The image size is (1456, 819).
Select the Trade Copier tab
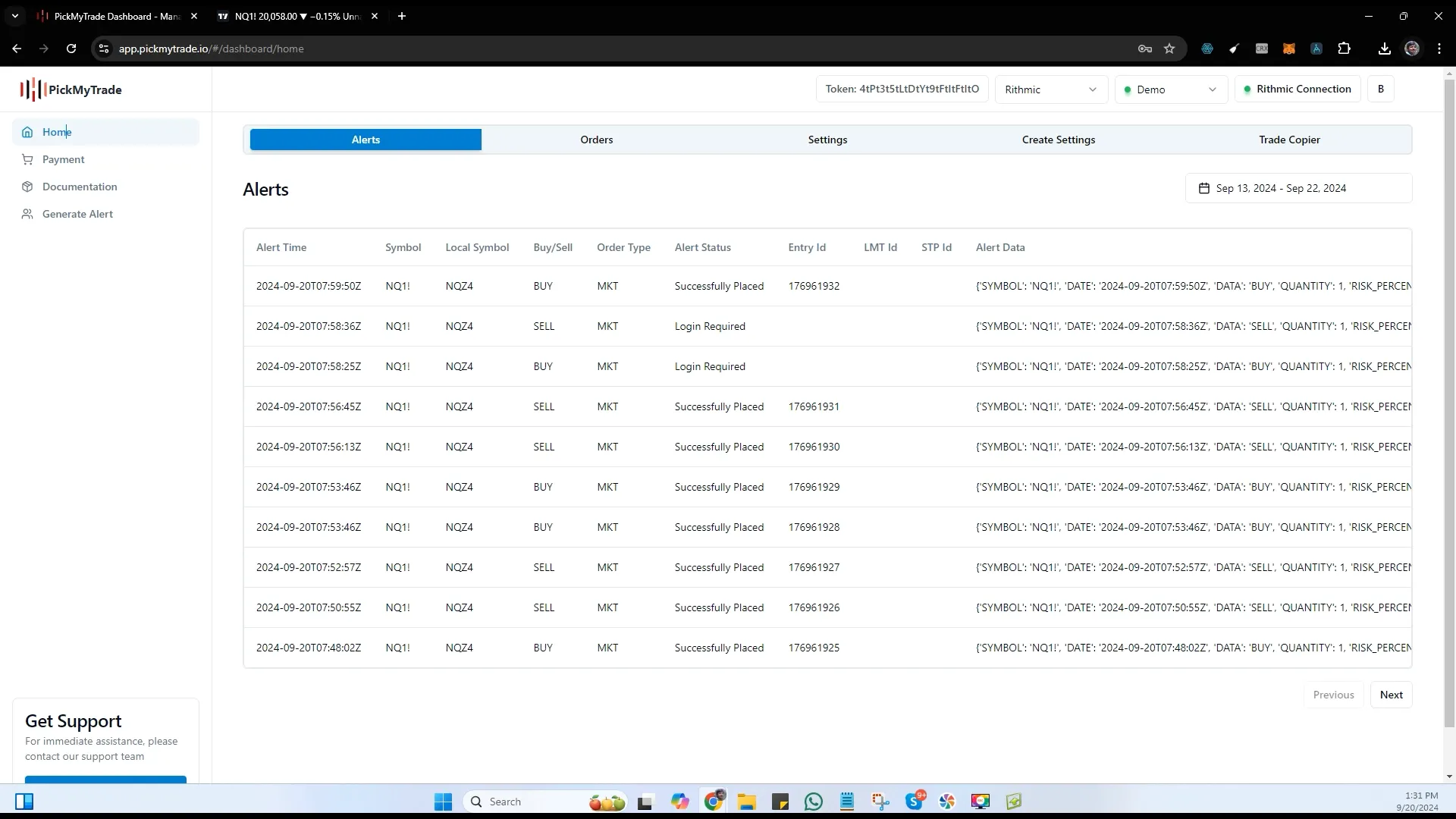pyautogui.click(x=1290, y=139)
